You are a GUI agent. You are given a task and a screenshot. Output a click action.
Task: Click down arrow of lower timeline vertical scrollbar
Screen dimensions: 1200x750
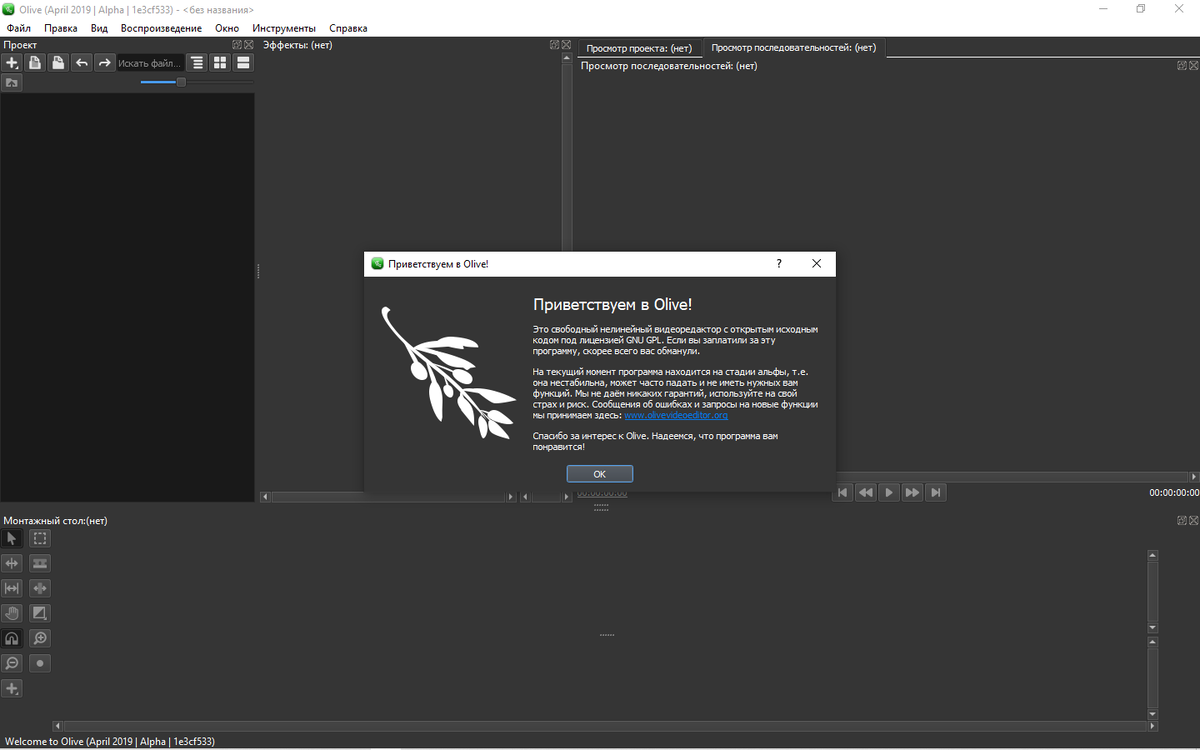pos(1153,714)
